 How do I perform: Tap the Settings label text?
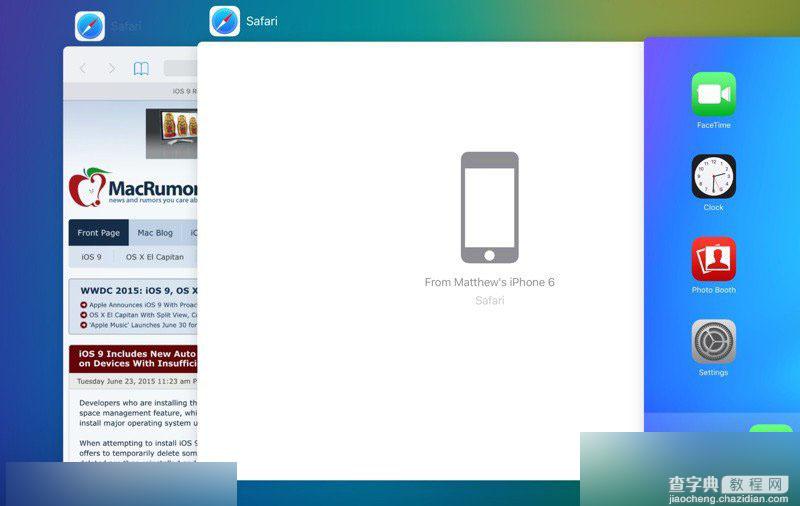[x=713, y=372]
